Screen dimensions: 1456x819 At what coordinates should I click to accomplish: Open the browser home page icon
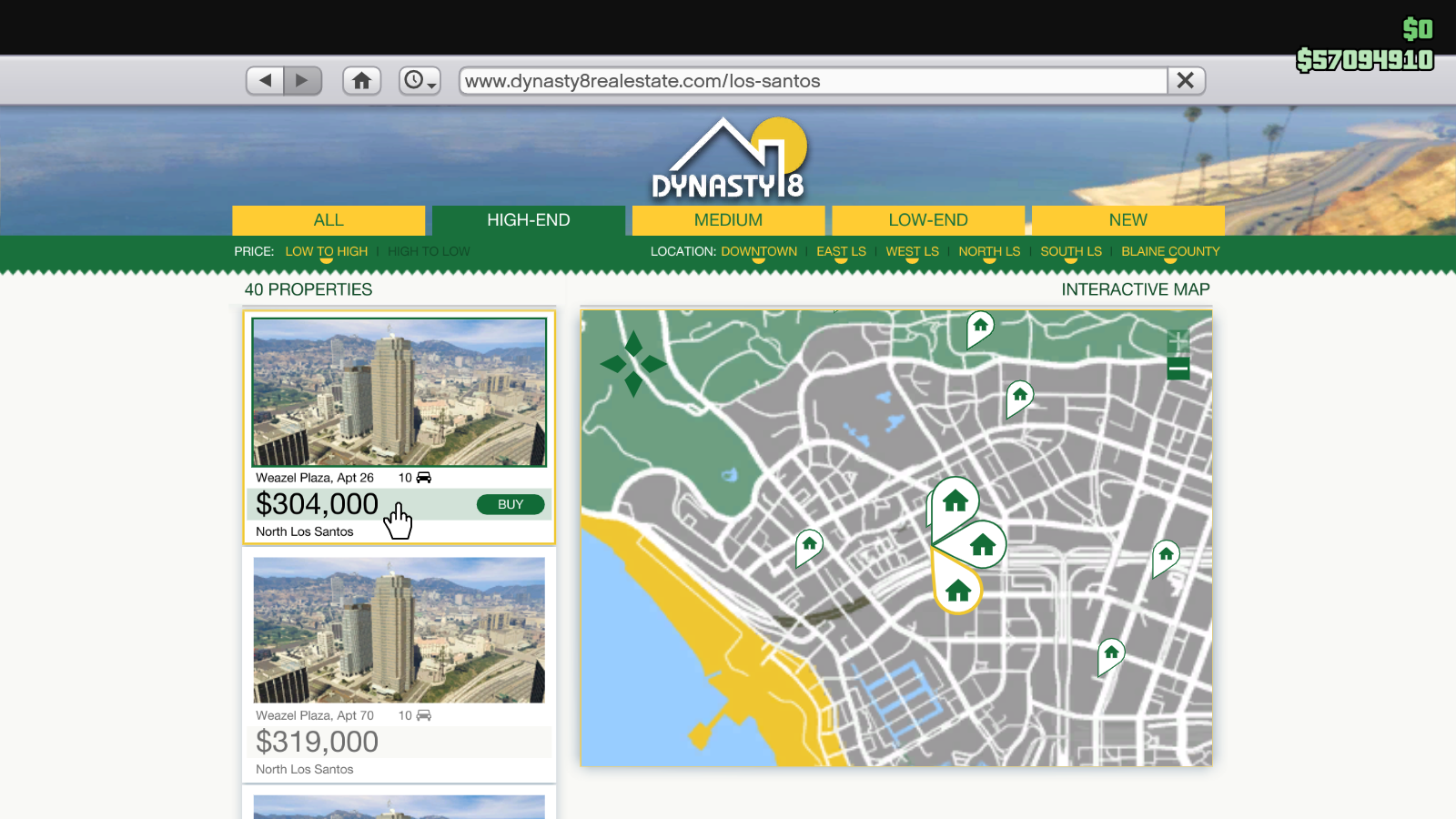pos(361,81)
